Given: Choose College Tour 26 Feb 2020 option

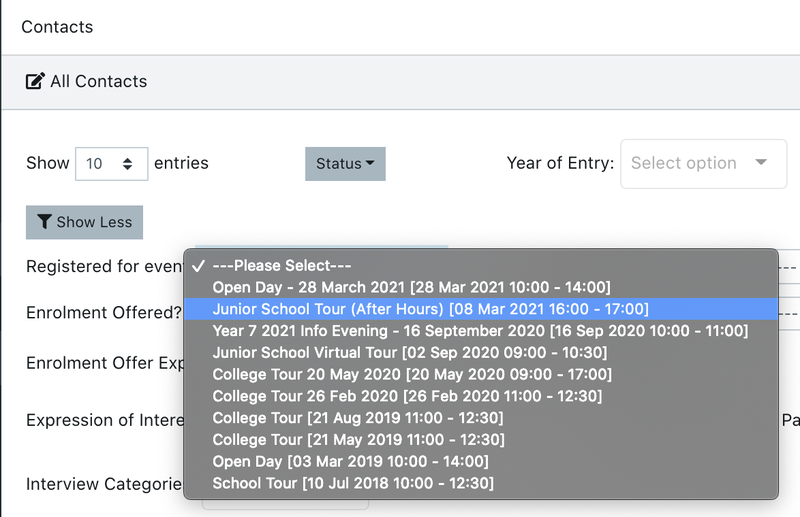Looking at the screenshot, I should 407,397.
